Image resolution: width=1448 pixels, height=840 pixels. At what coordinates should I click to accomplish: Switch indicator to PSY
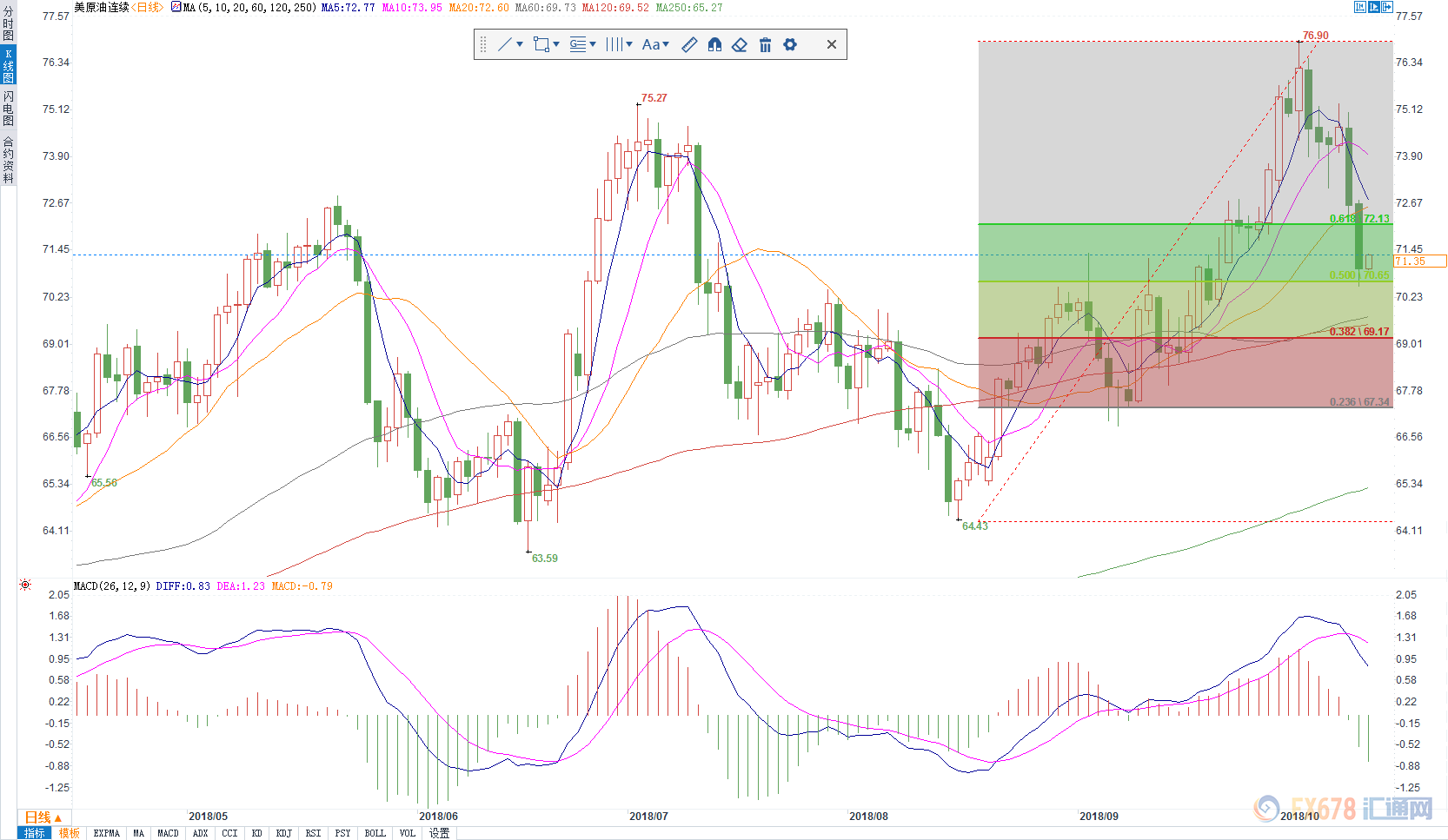click(x=343, y=833)
